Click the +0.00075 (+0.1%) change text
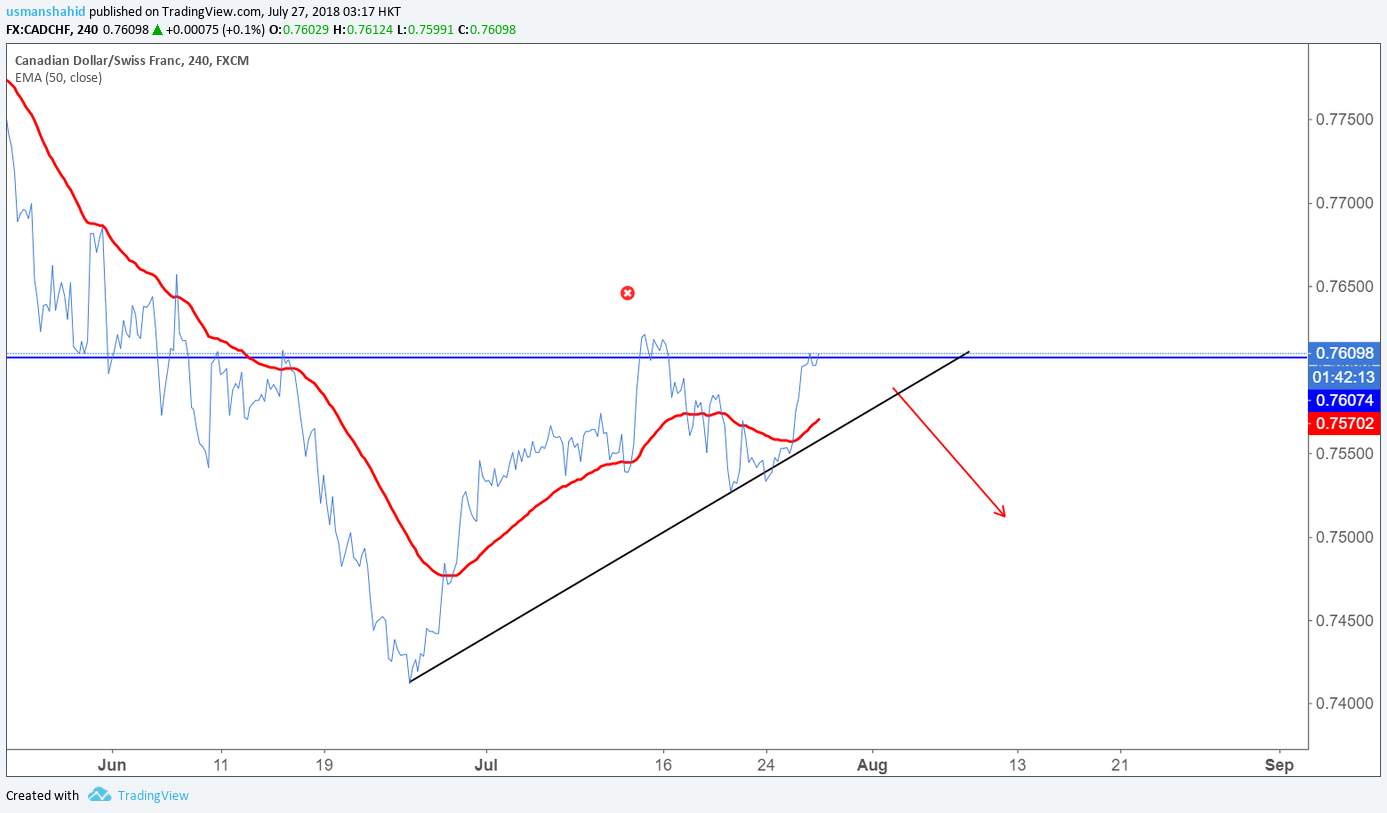Screen dimensions: 1387x813 (216, 30)
